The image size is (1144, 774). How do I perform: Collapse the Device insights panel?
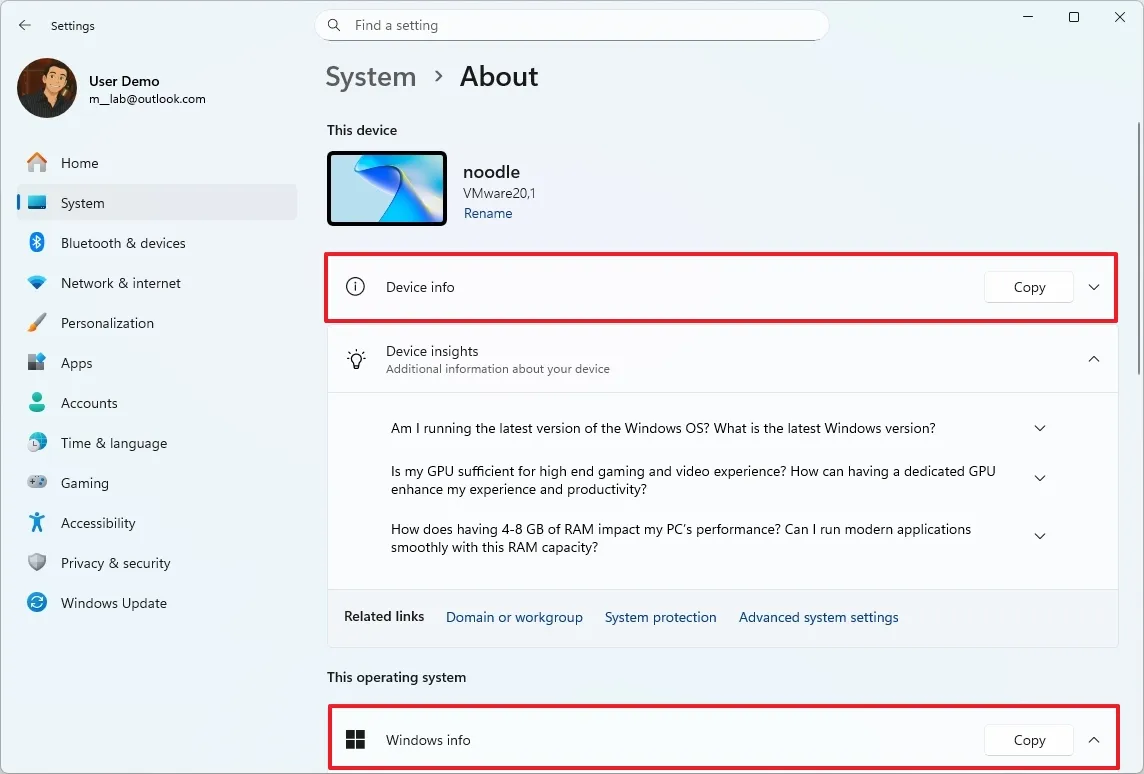1093,359
